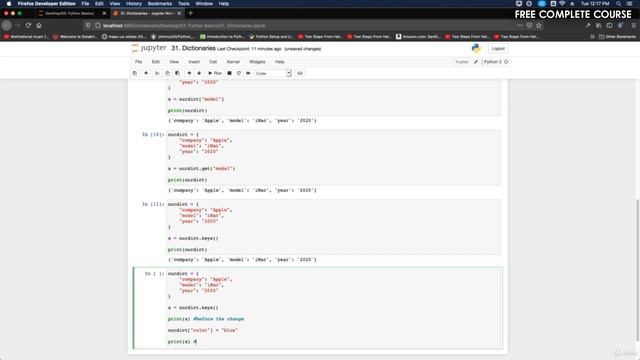The width and height of the screenshot is (640, 360).
Task: Click the Last Checkpoint text in the header
Action: point(249,49)
